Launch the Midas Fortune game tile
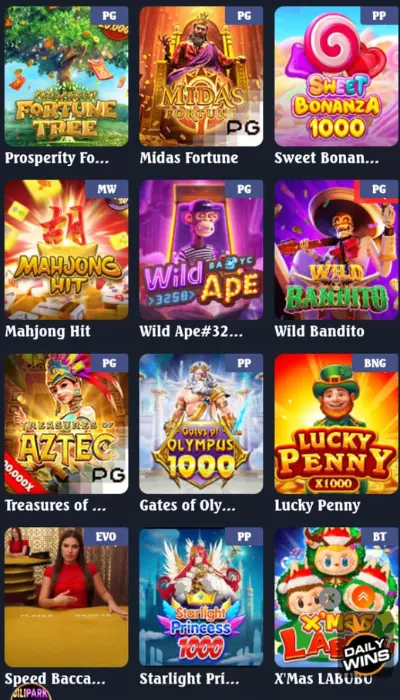This screenshot has height=700, width=400. [x=201, y=76]
